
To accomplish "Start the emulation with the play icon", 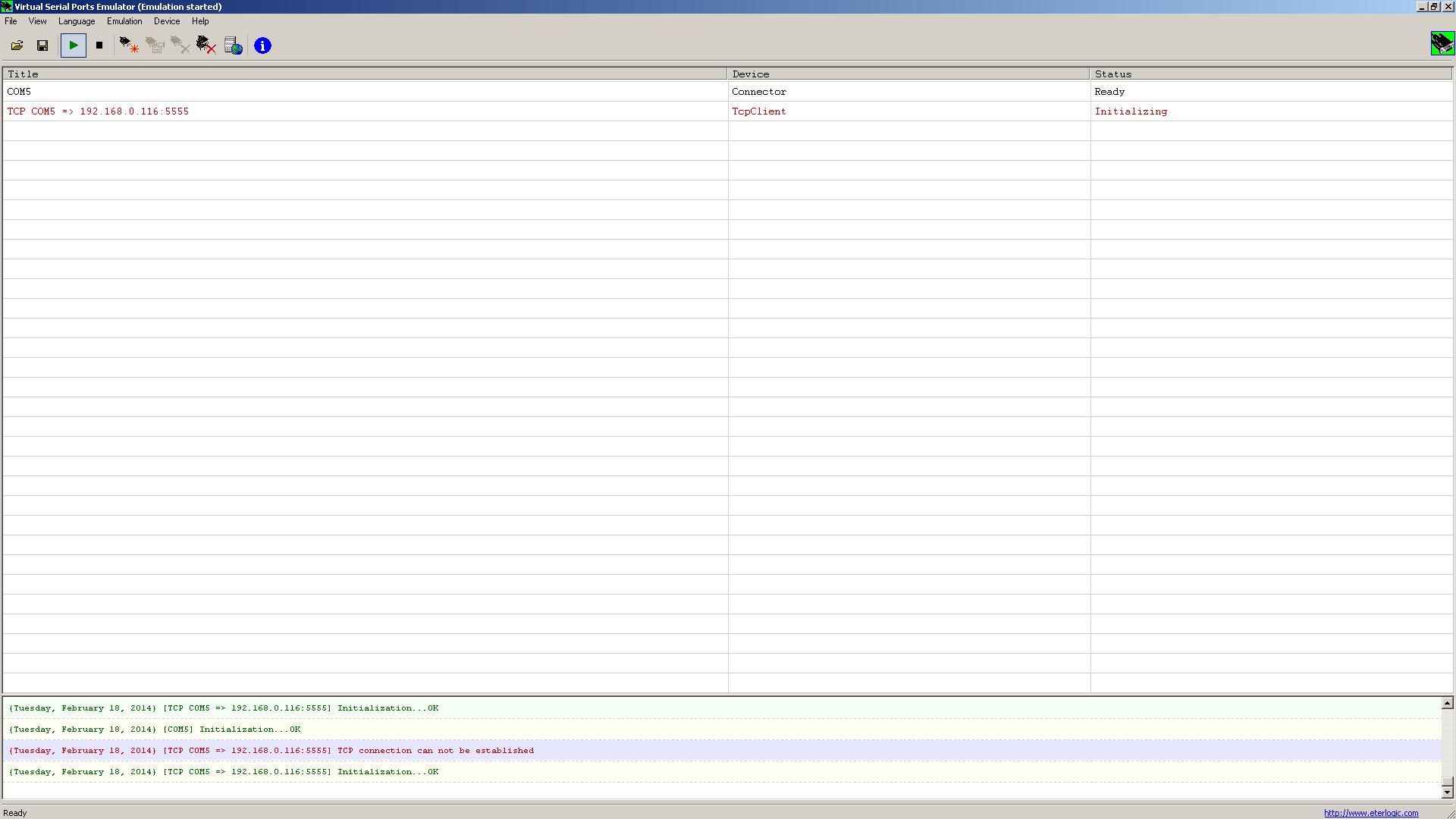I will [x=74, y=45].
